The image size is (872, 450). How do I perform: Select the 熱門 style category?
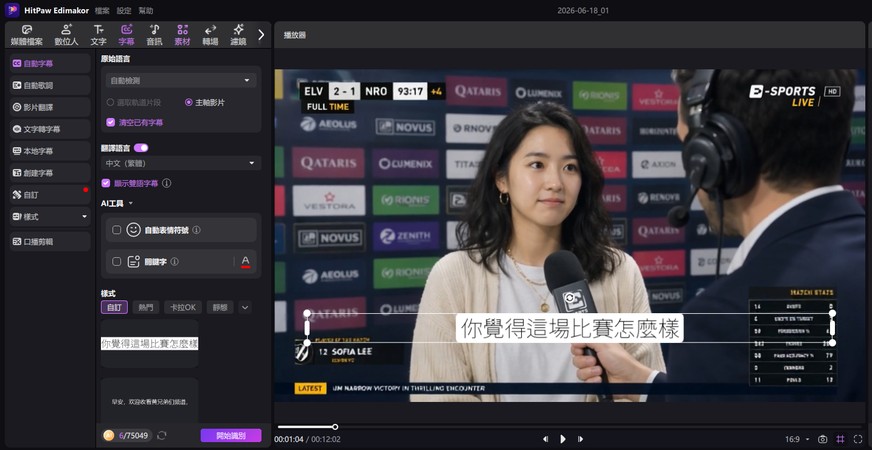[x=146, y=307]
